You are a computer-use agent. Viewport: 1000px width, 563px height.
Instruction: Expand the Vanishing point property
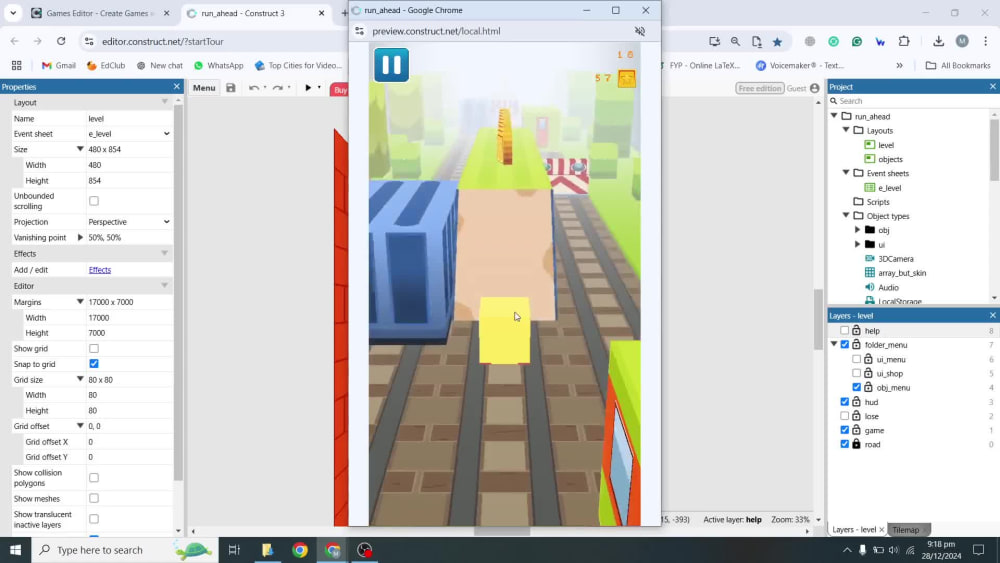[x=80, y=237]
